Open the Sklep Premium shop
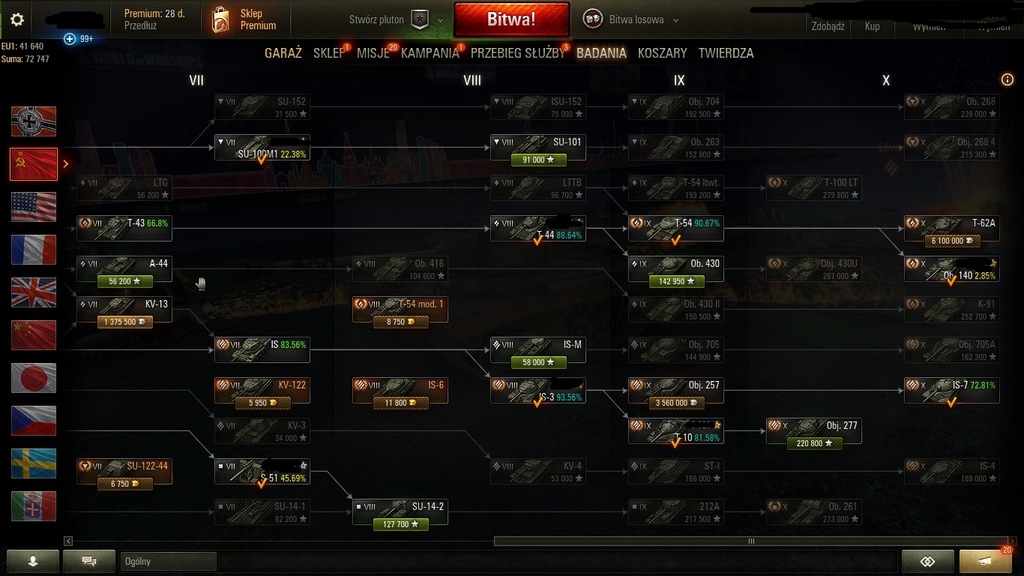This screenshot has width=1024, height=576. click(244, 20)
